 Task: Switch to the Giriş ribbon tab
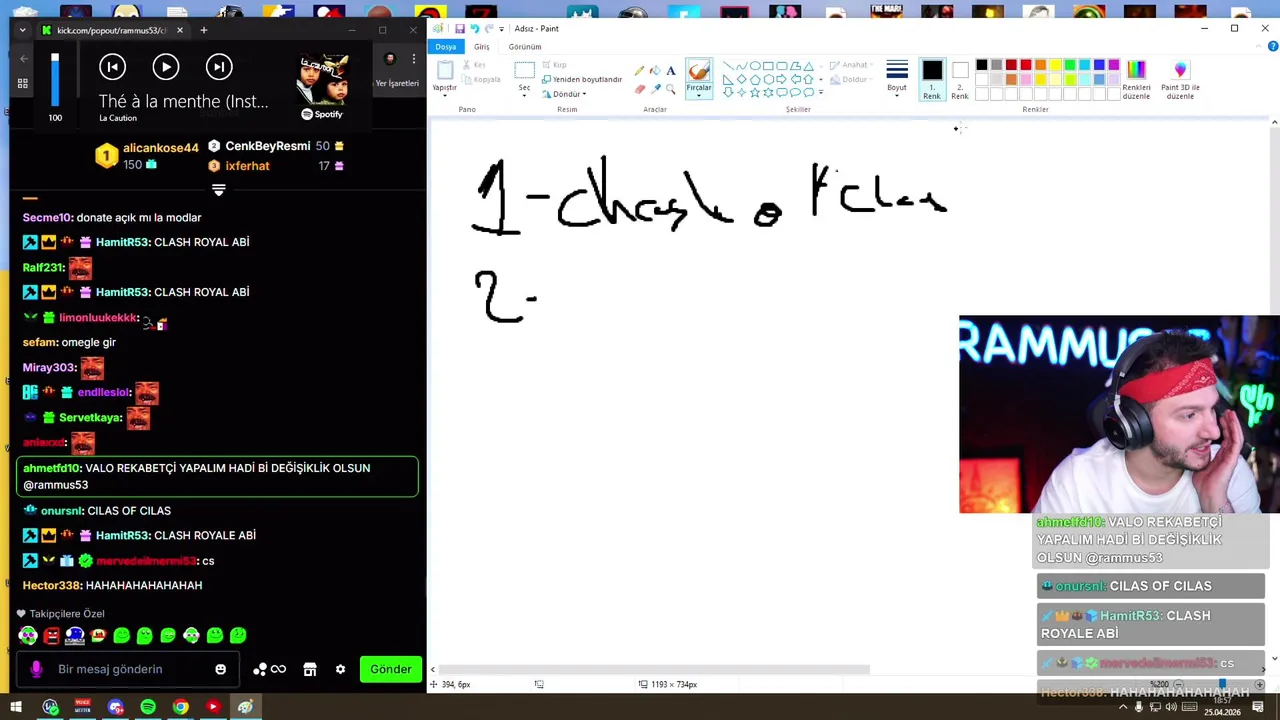coord(481,47)
